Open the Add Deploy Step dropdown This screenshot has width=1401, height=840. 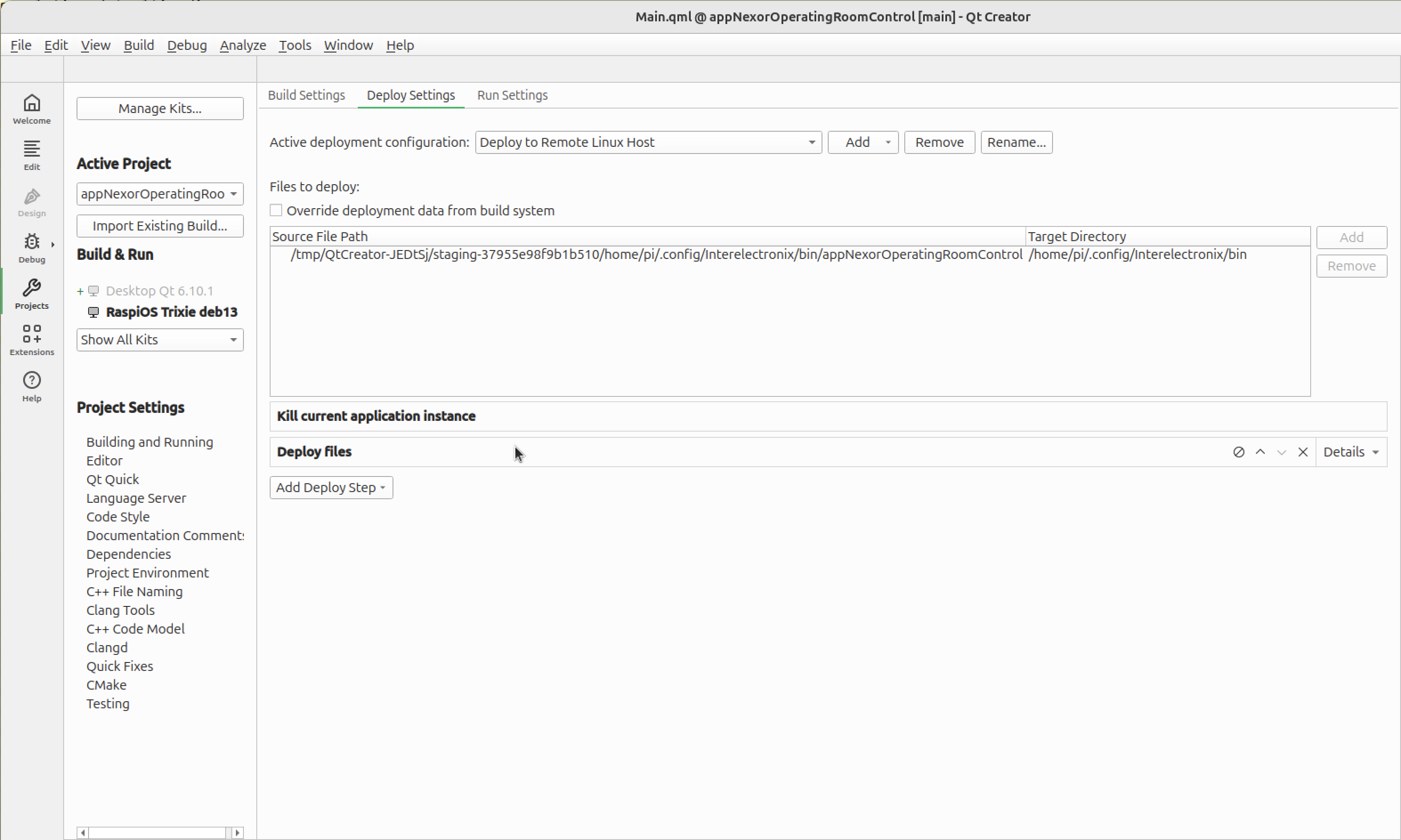331,487
